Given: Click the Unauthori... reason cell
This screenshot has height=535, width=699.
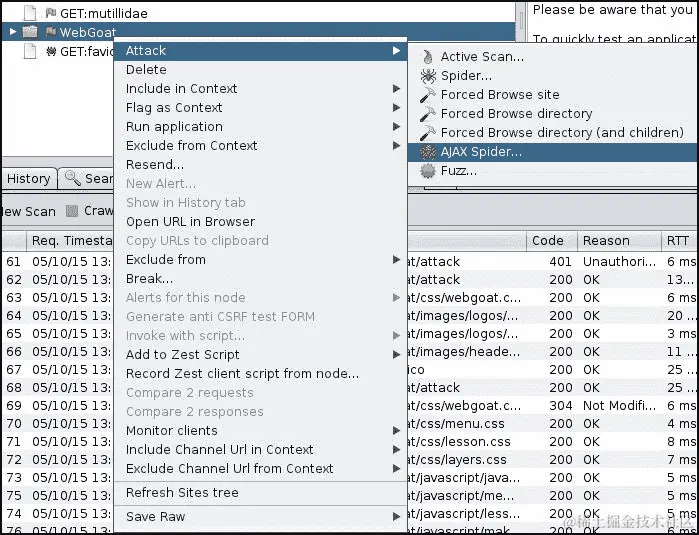Looking at the screenshot, I should click(x=619, y=262).
